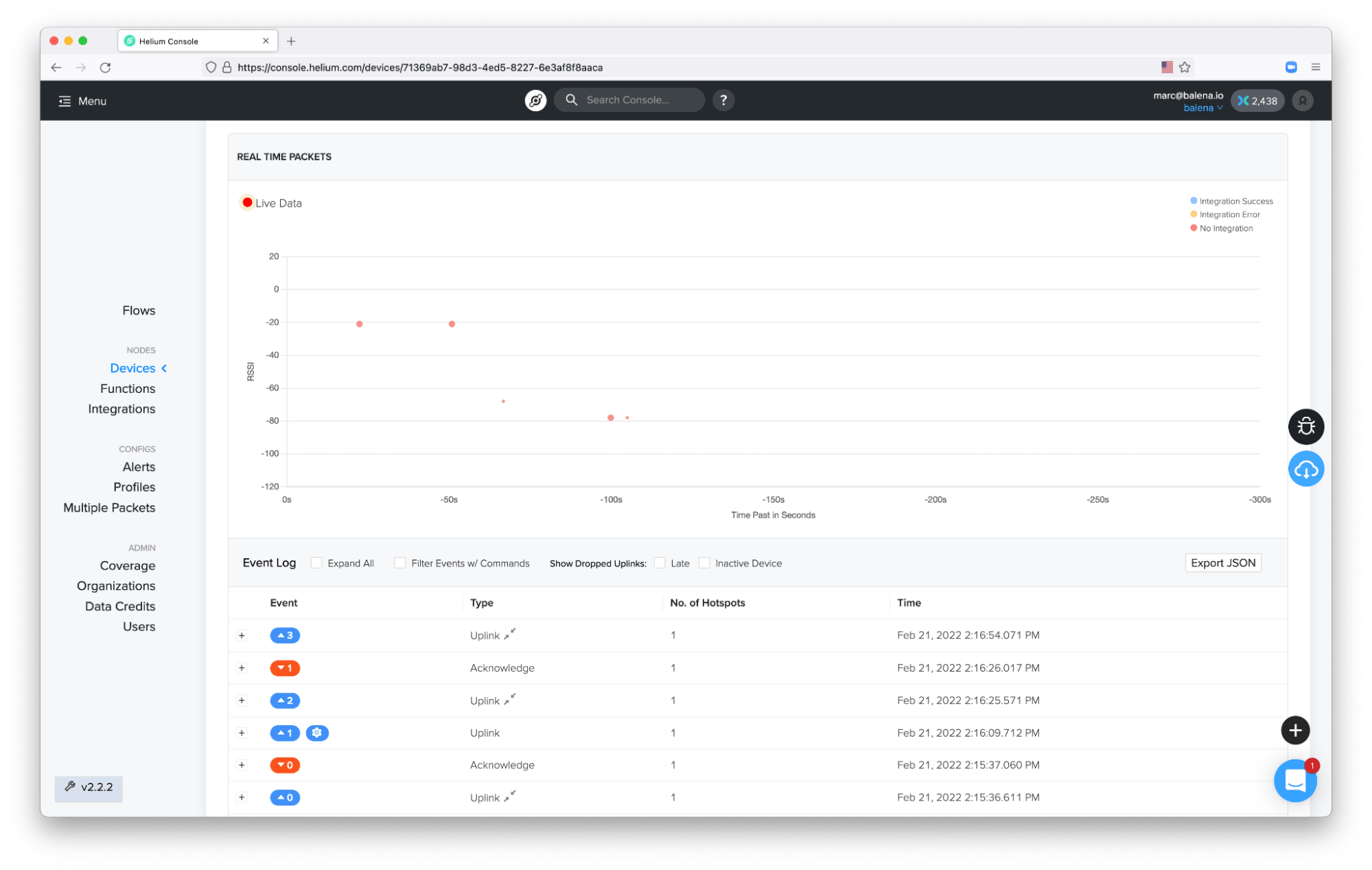Click the Helium logo in the top bar
This screenshot has width=1372, height=870.
point(535,100)
